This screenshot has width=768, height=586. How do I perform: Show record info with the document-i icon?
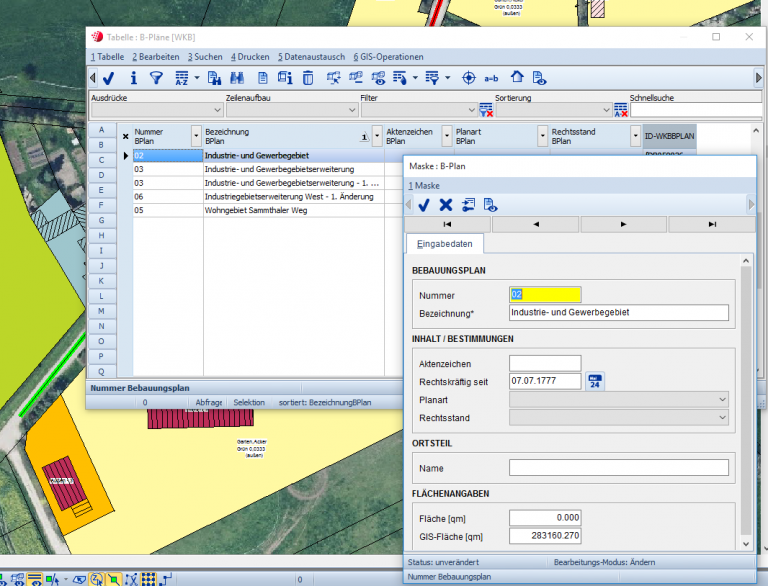285,78
